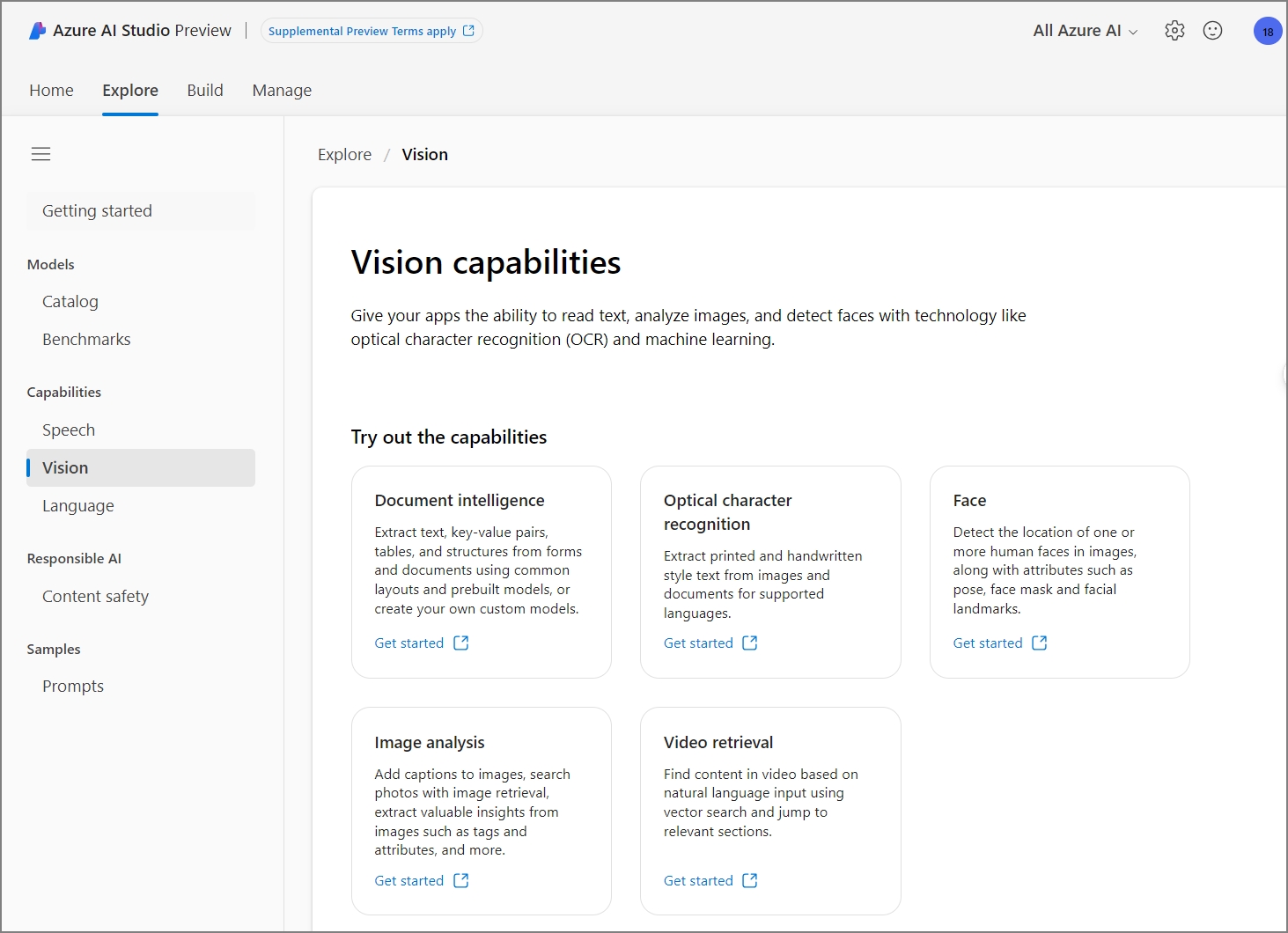Click the Models section header
The image size is (1288, 933).
(51, 265)
